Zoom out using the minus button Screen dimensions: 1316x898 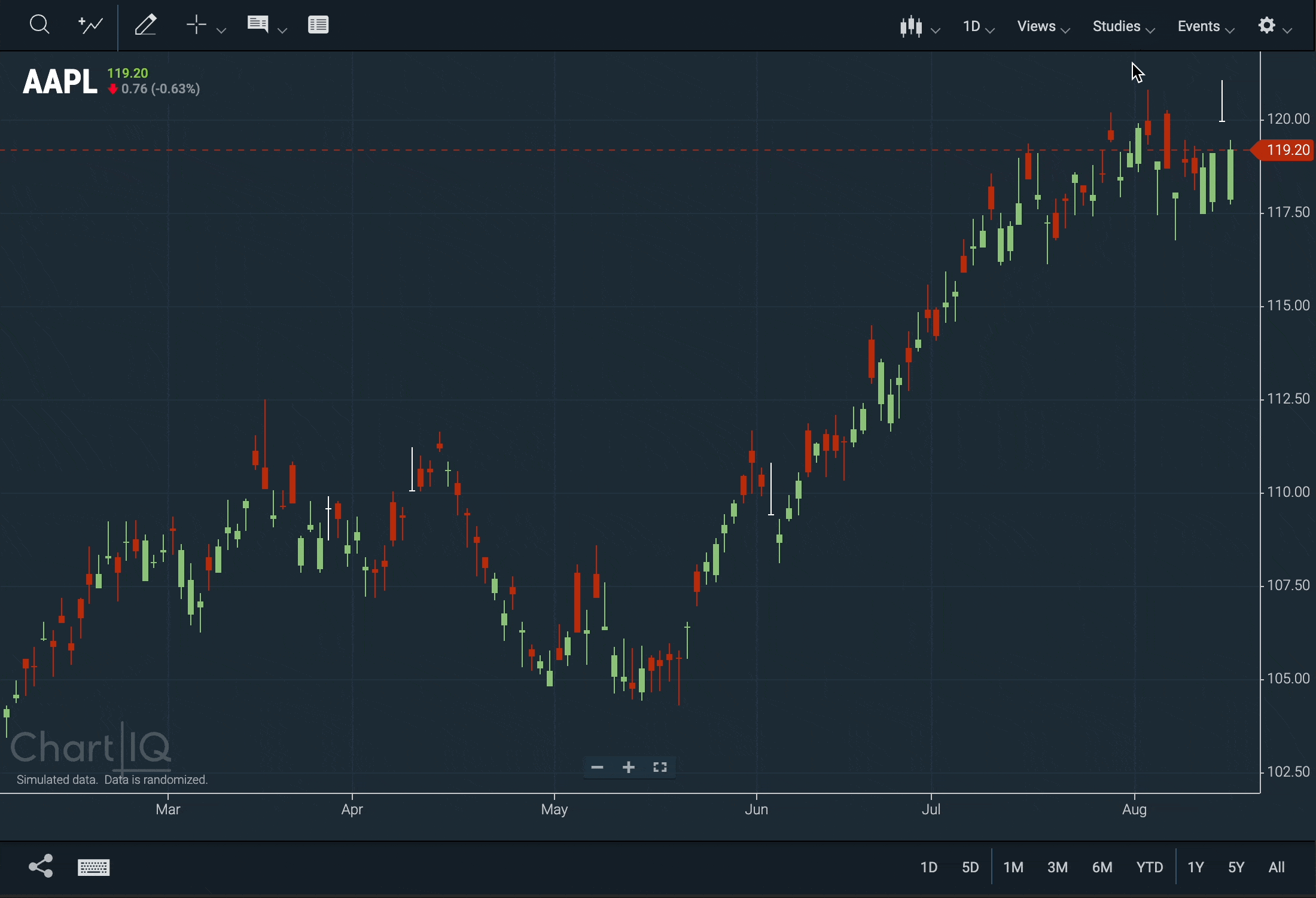(597, 768)
